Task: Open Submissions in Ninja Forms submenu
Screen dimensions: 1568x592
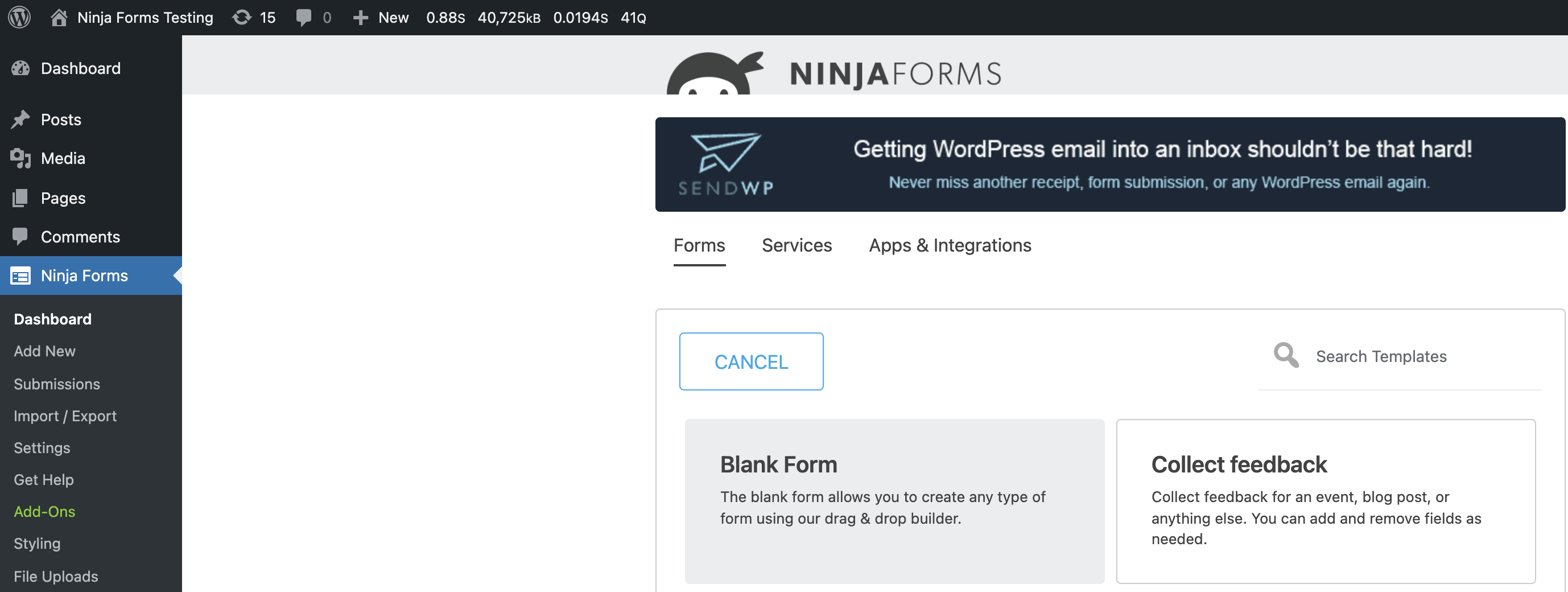Action: [56, 384]
